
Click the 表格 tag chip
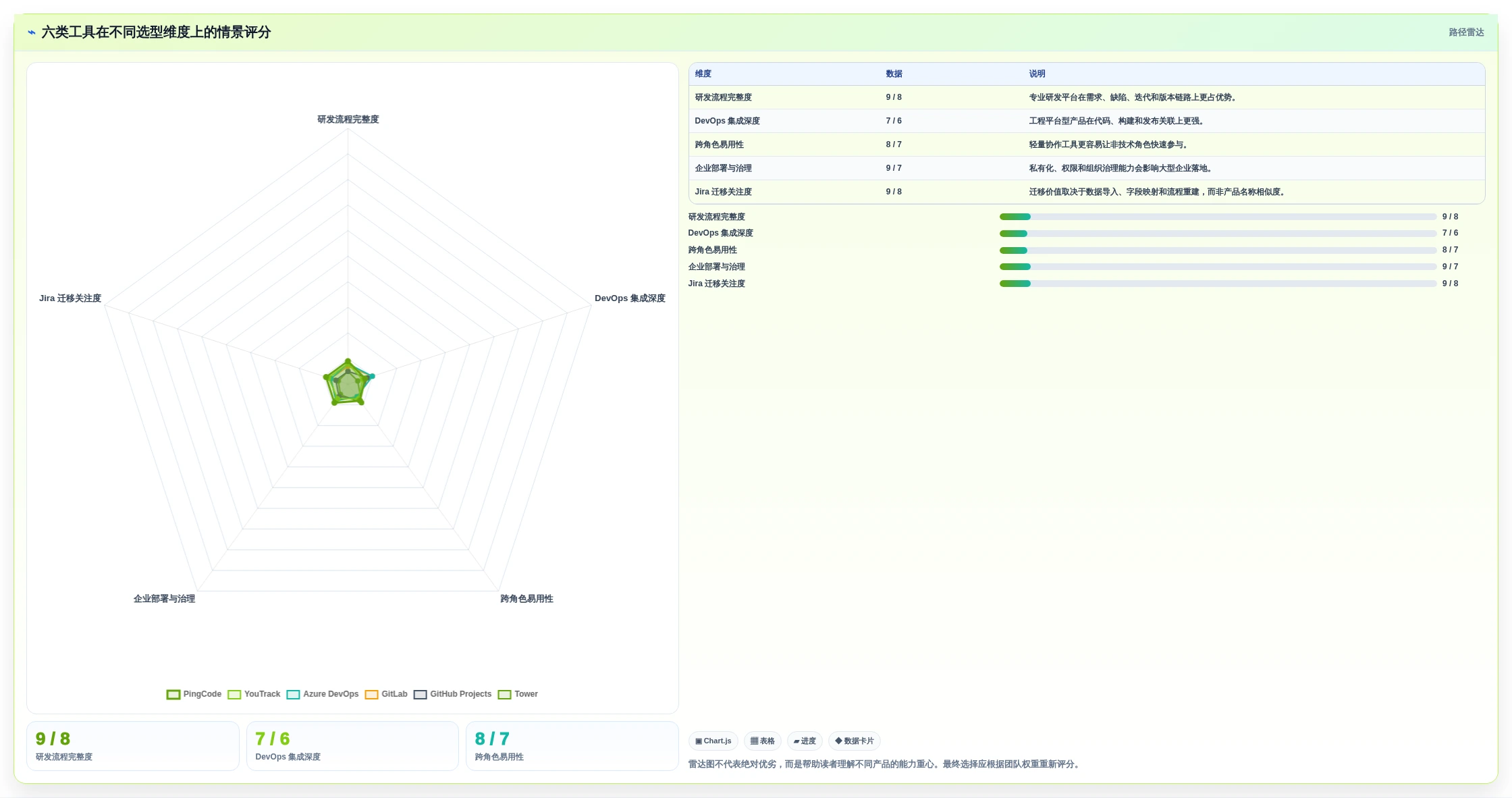click(x=763, y=741)
